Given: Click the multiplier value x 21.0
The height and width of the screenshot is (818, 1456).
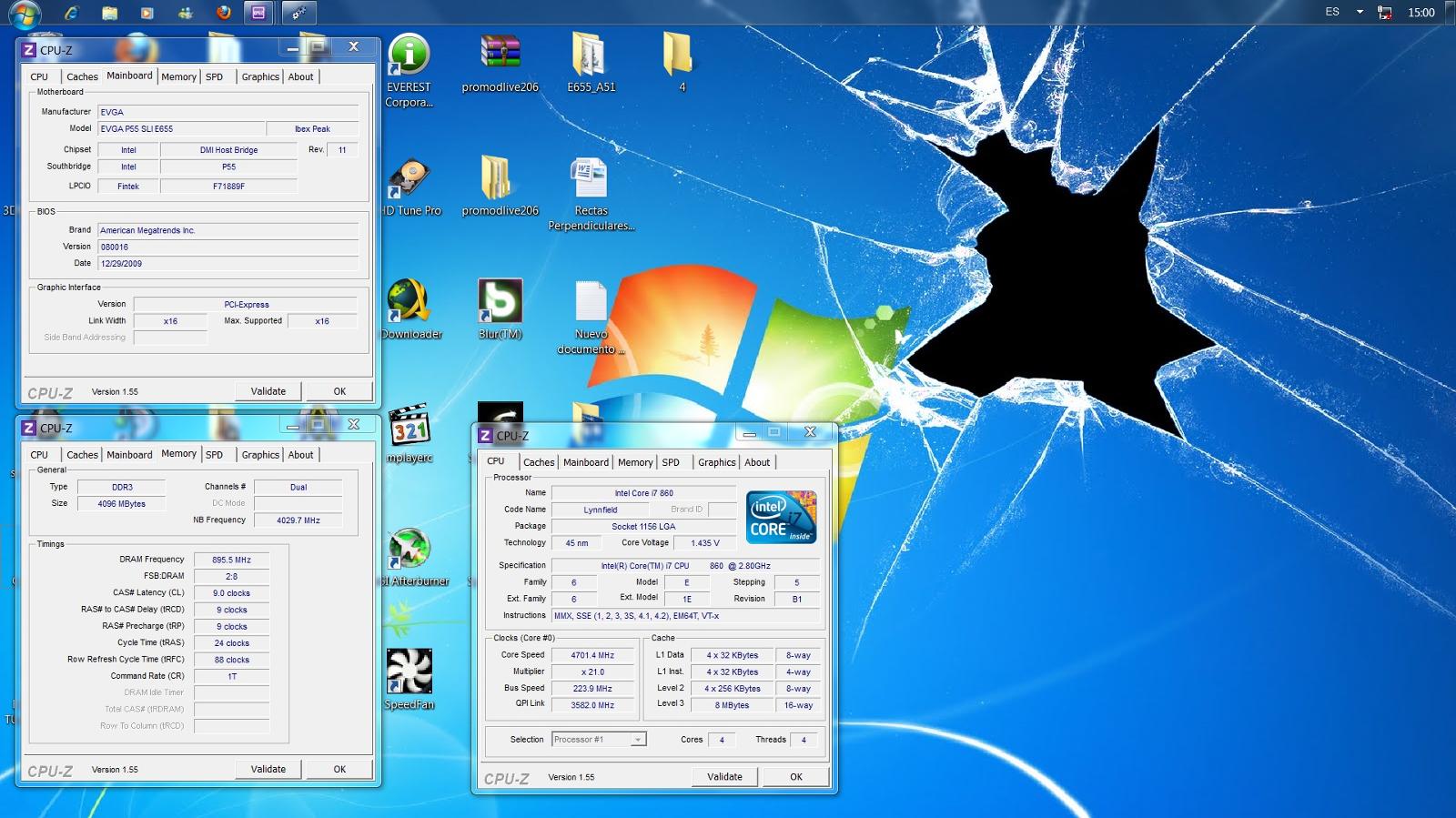Looking at the screenshot, I should [592, 672].
